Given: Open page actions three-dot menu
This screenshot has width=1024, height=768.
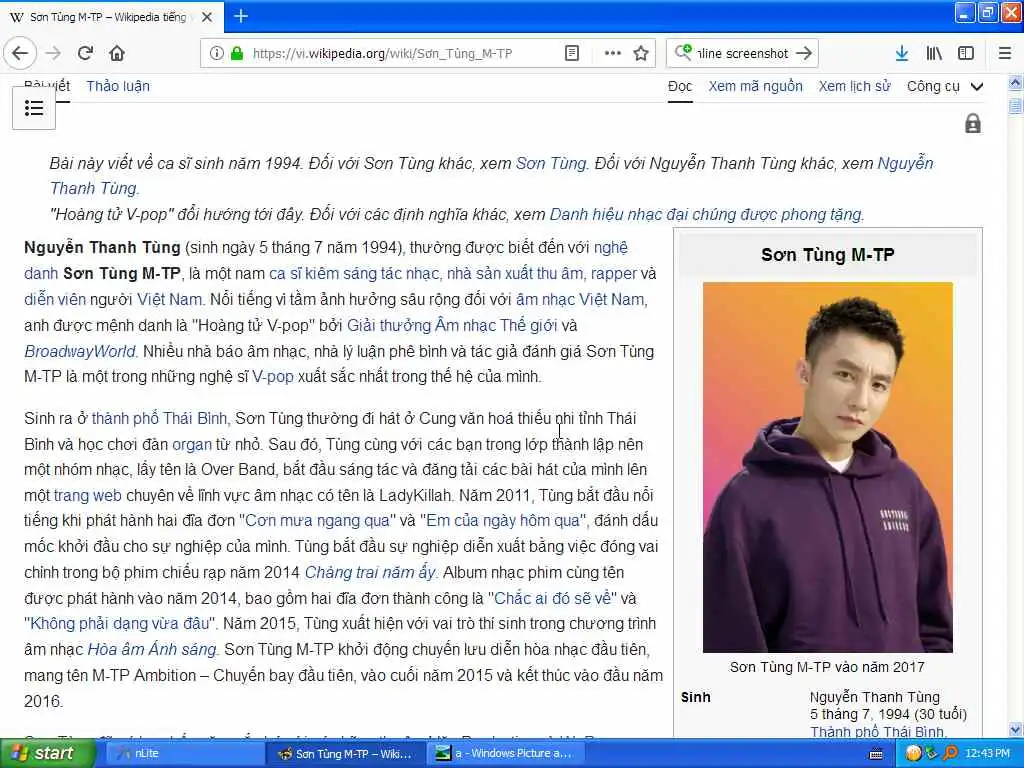Looking at the screenshot, I should pos(613,53).
